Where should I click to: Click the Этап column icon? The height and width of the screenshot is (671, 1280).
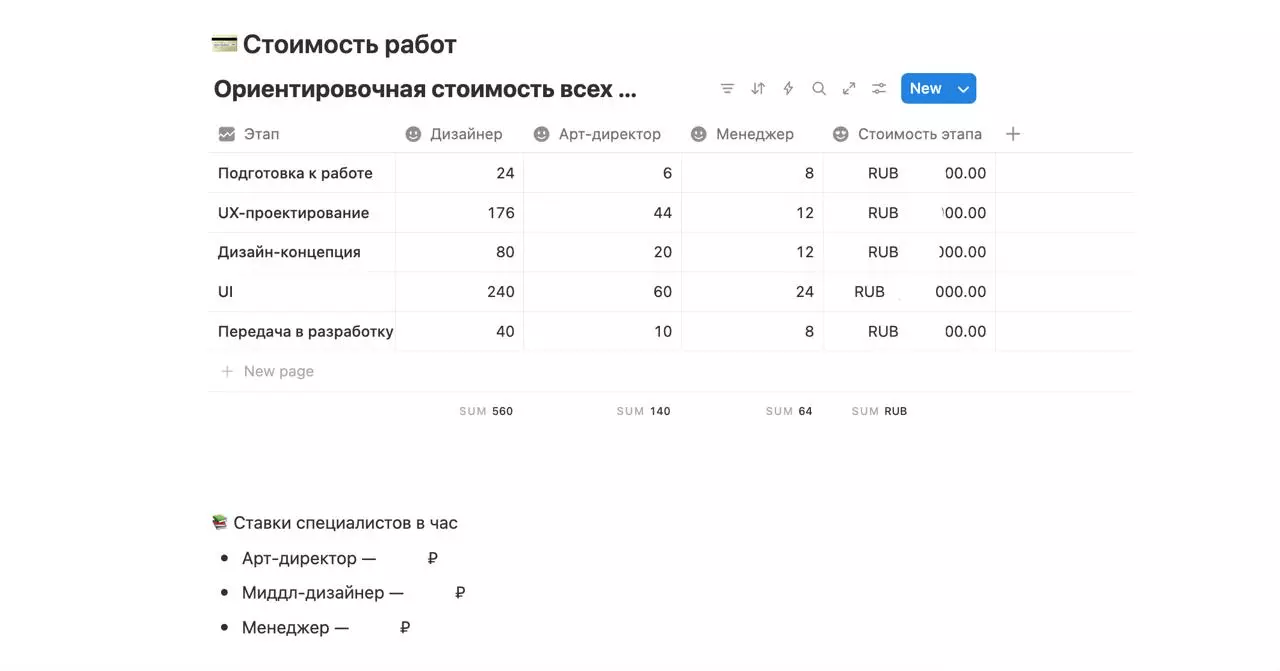coord(227,134)
